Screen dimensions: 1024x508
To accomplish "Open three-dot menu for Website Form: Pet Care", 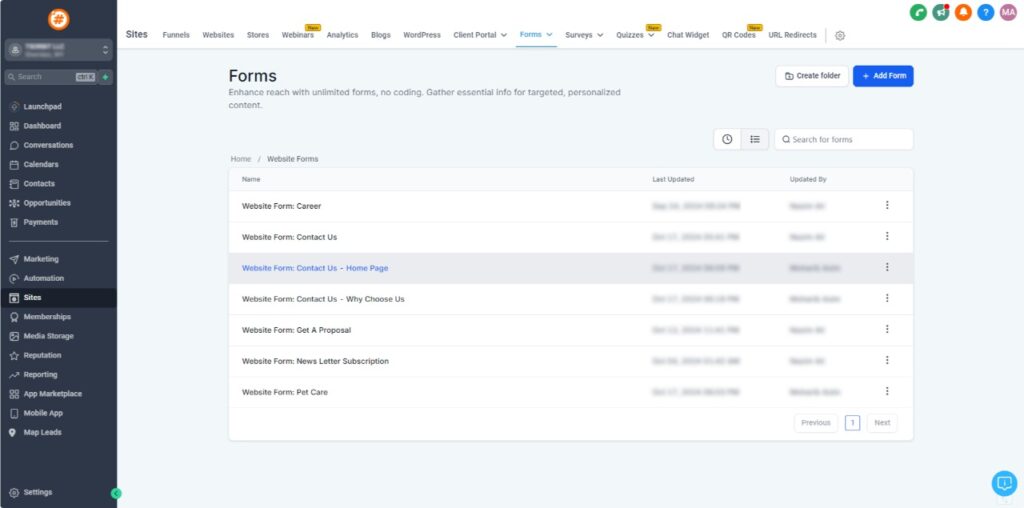I will [x=887, y=392].
